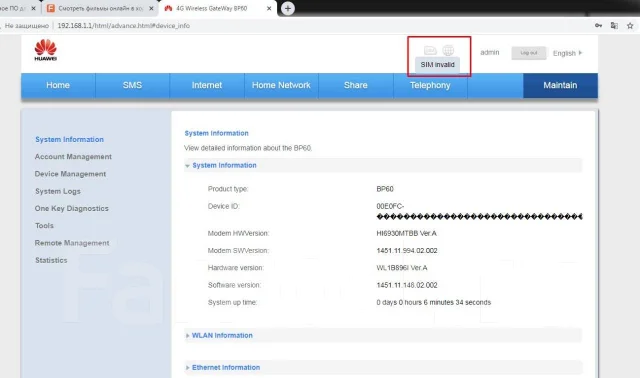Open One Key Diagnostics in sidebar
Viewport: 640px width, 378px height.
pyautogui.click(x=71, y=208)
